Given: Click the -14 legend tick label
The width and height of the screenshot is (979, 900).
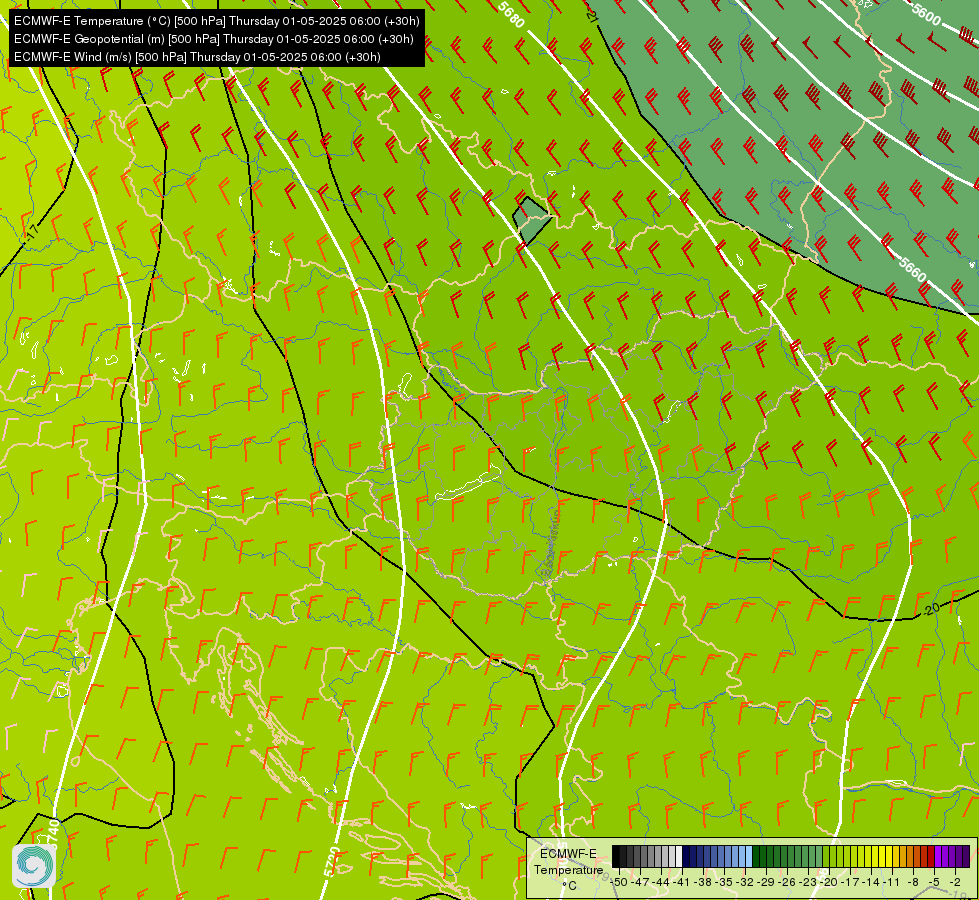Looking at the screenshot, I should pos(870,882).
